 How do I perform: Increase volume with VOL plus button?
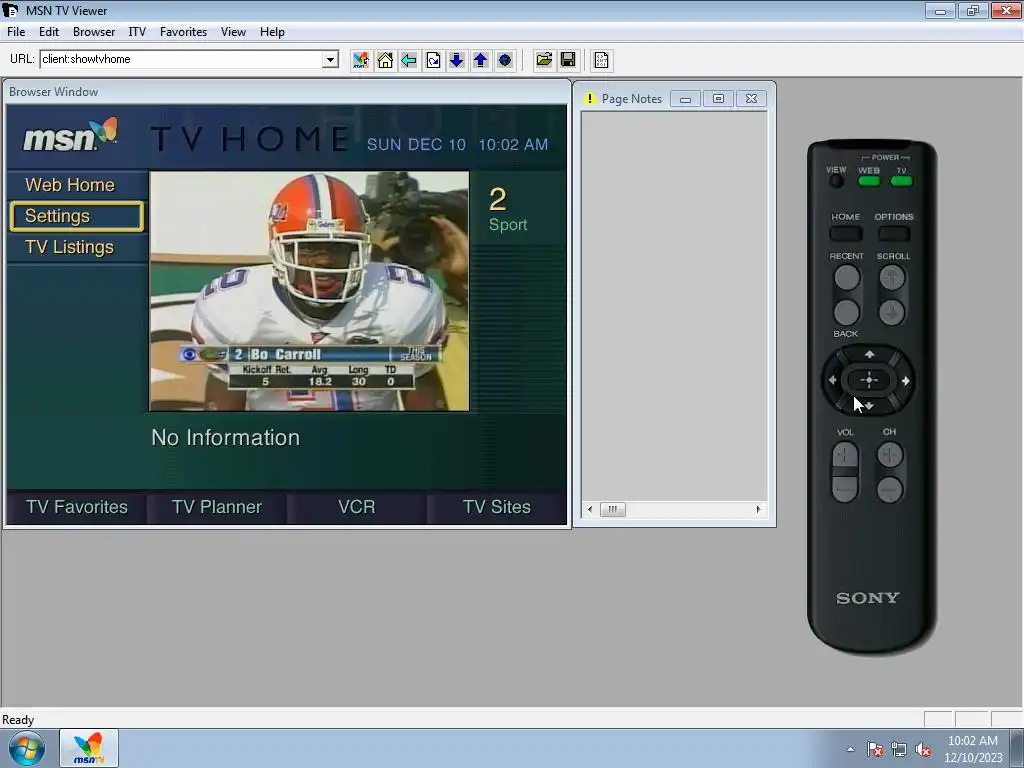point(845,455)
